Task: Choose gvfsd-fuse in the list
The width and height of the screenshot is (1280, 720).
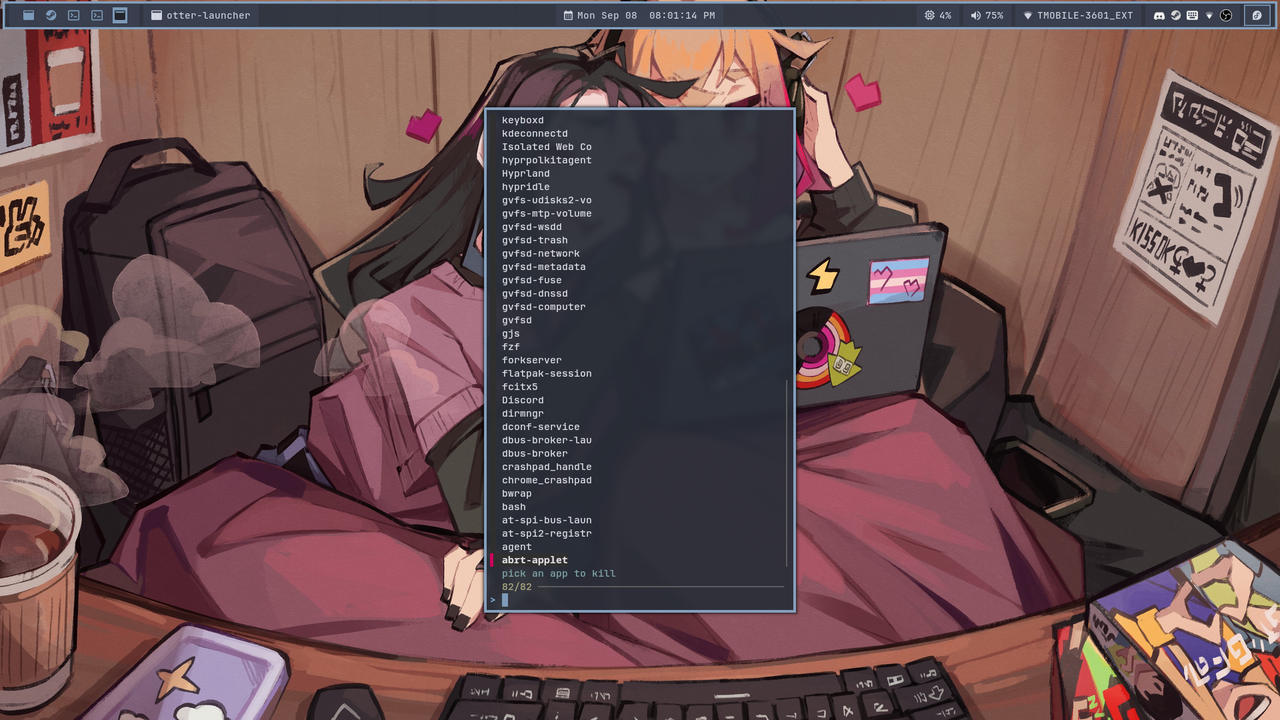Action: tap(532, 280)
